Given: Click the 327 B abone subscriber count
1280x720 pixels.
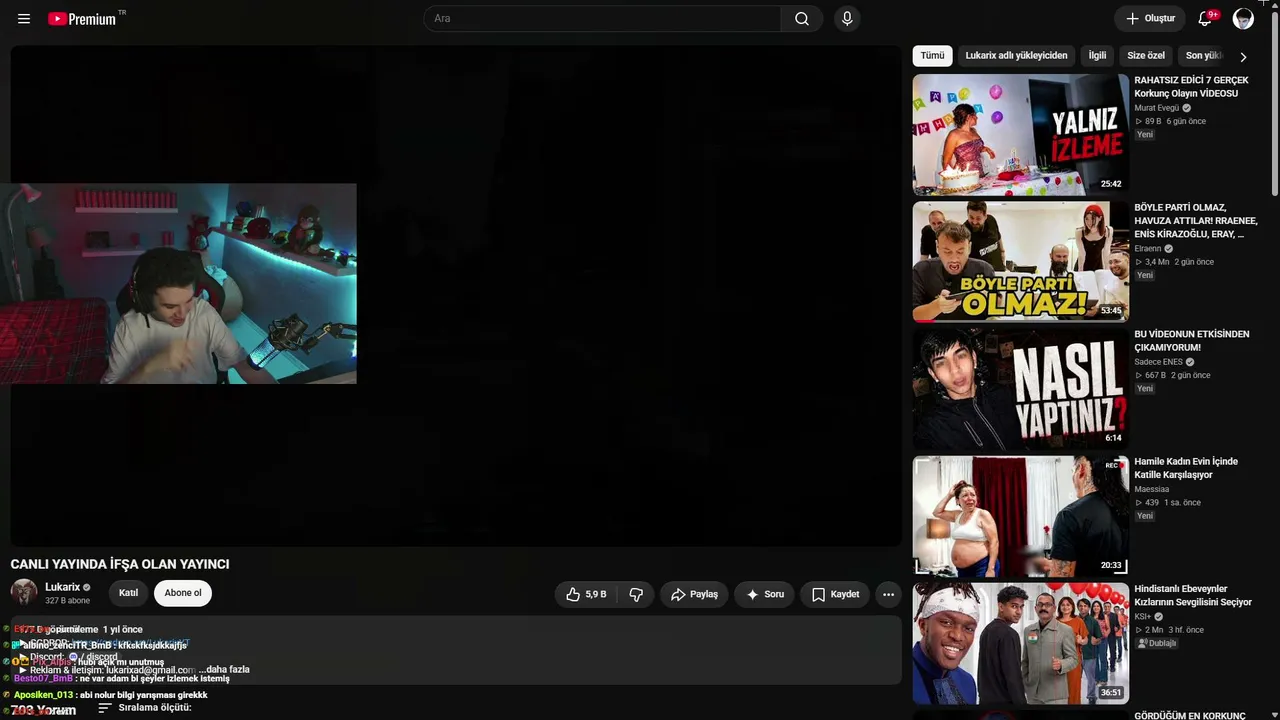Looking at the screenshot, I should tap(67, 601).
